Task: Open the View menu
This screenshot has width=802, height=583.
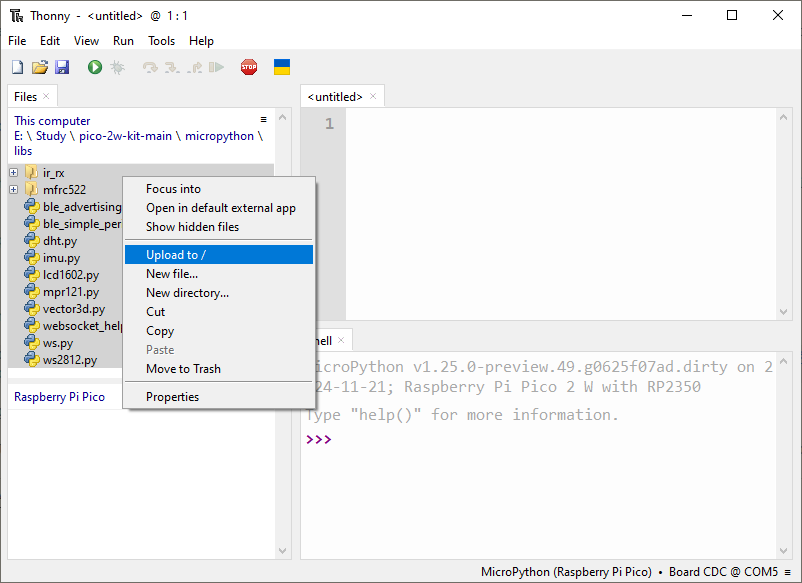Action: pyautogui.click(x=86, y=41)
